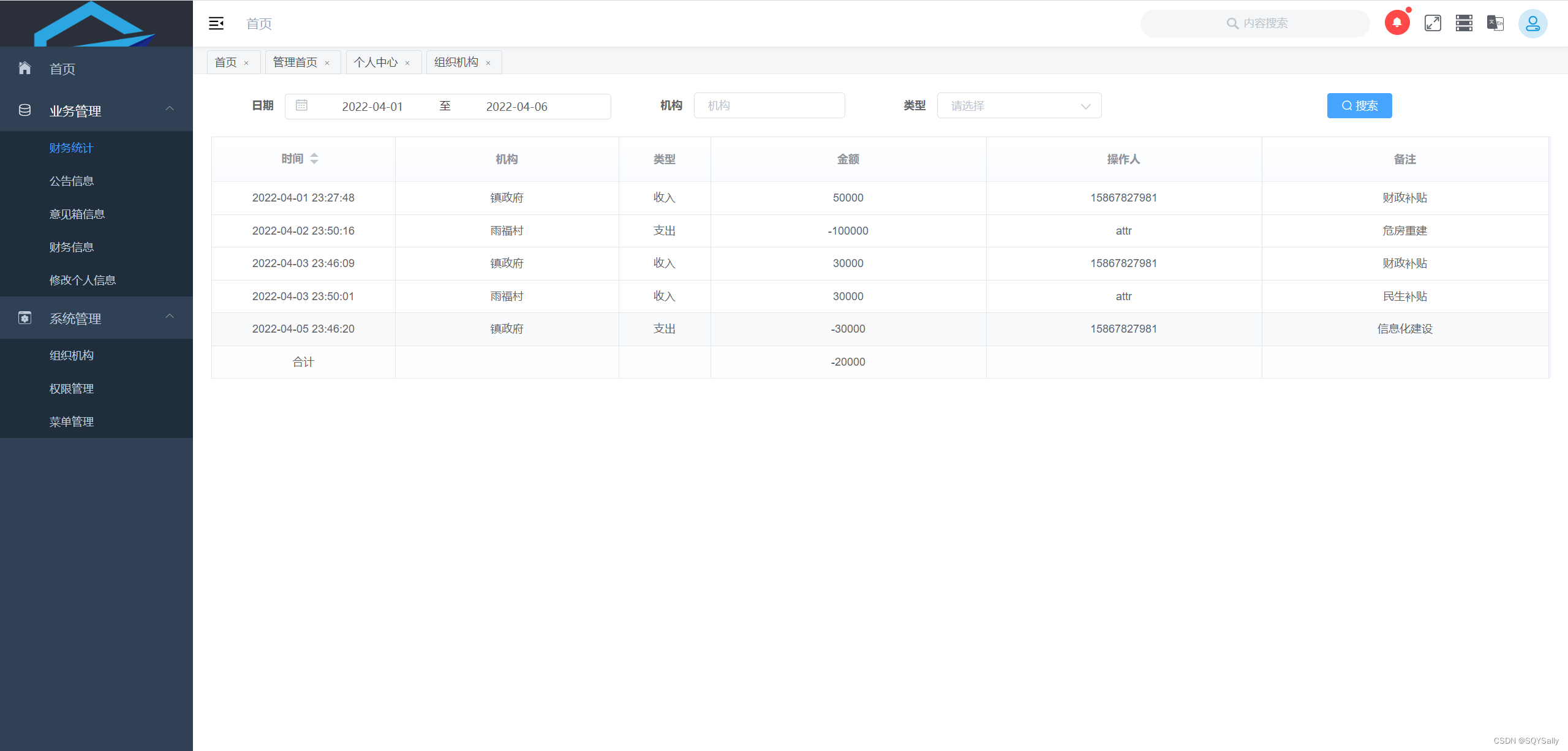
Task: Click the calendar icon in the date filter
Action: (301, 105)
